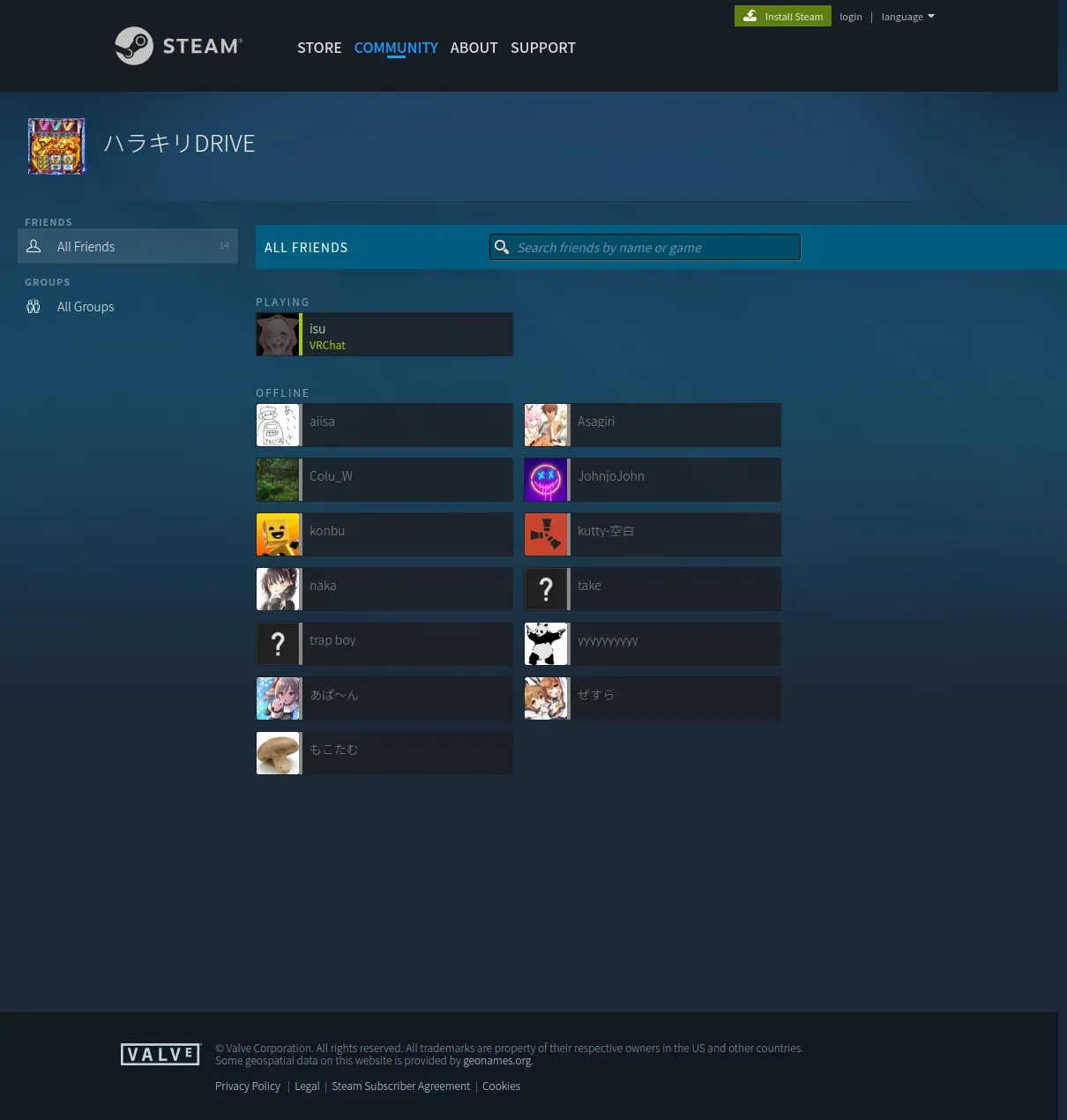Select All Friends in sidebar
Screen dimensions: 1067x1120
128,246
